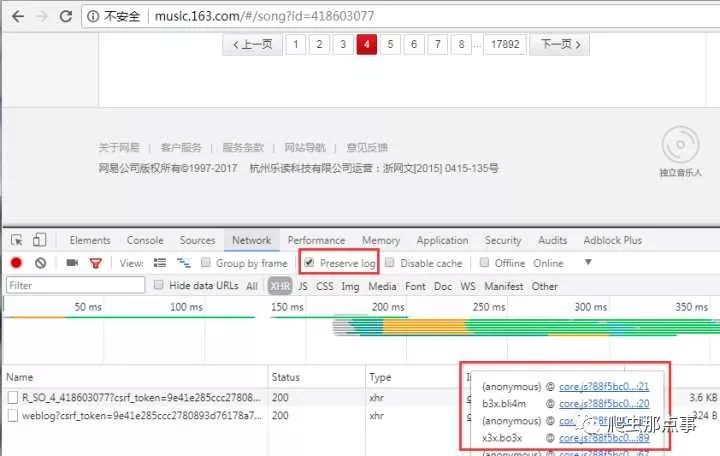720x456 pixels.
Task: Select the Img request type filter
Action: coord(350,286)
